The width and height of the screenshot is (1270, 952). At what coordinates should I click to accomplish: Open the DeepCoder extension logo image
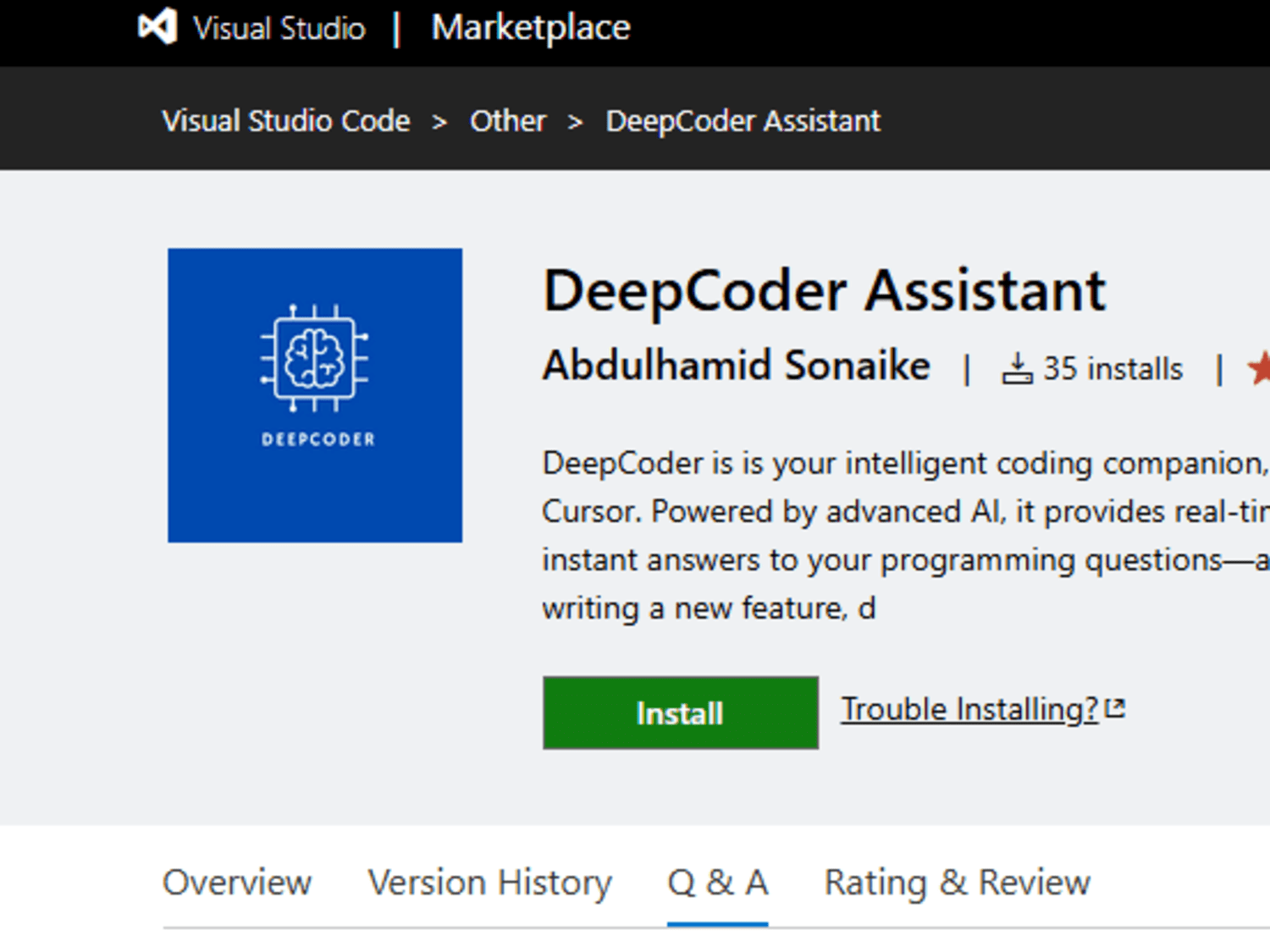click(x=315, y=395)
